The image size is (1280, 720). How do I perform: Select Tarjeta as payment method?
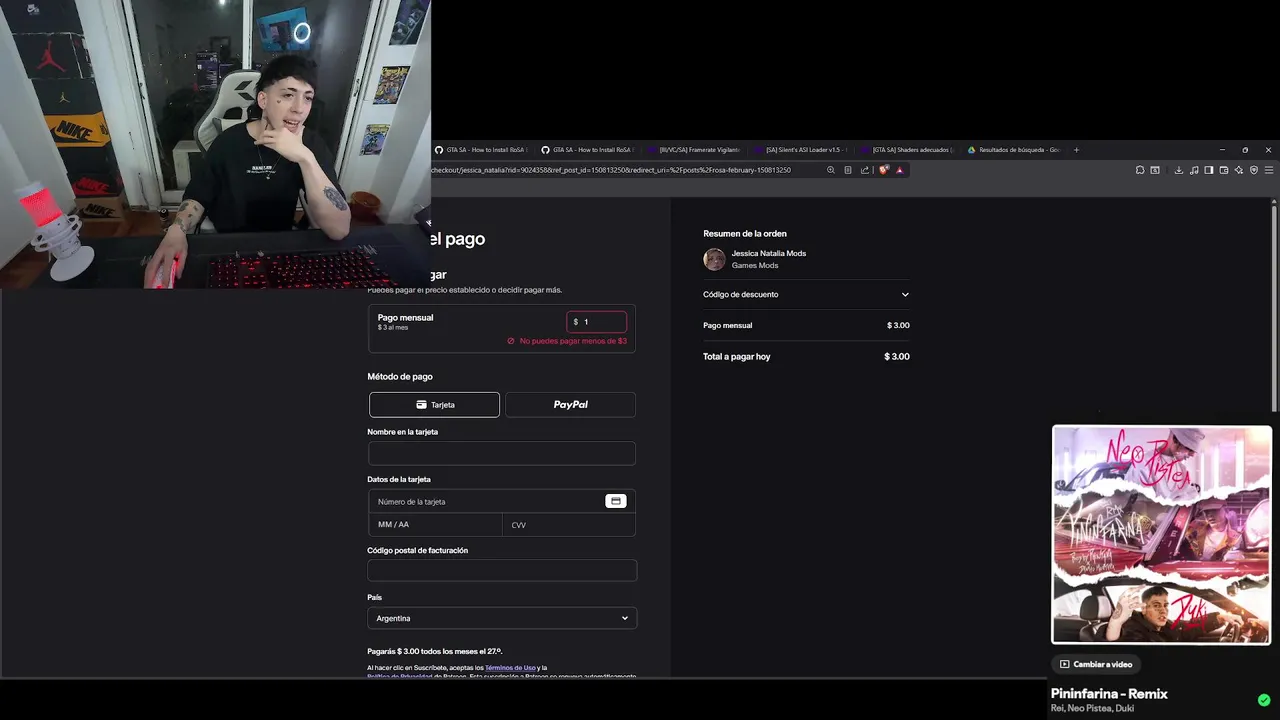point(434,405)
